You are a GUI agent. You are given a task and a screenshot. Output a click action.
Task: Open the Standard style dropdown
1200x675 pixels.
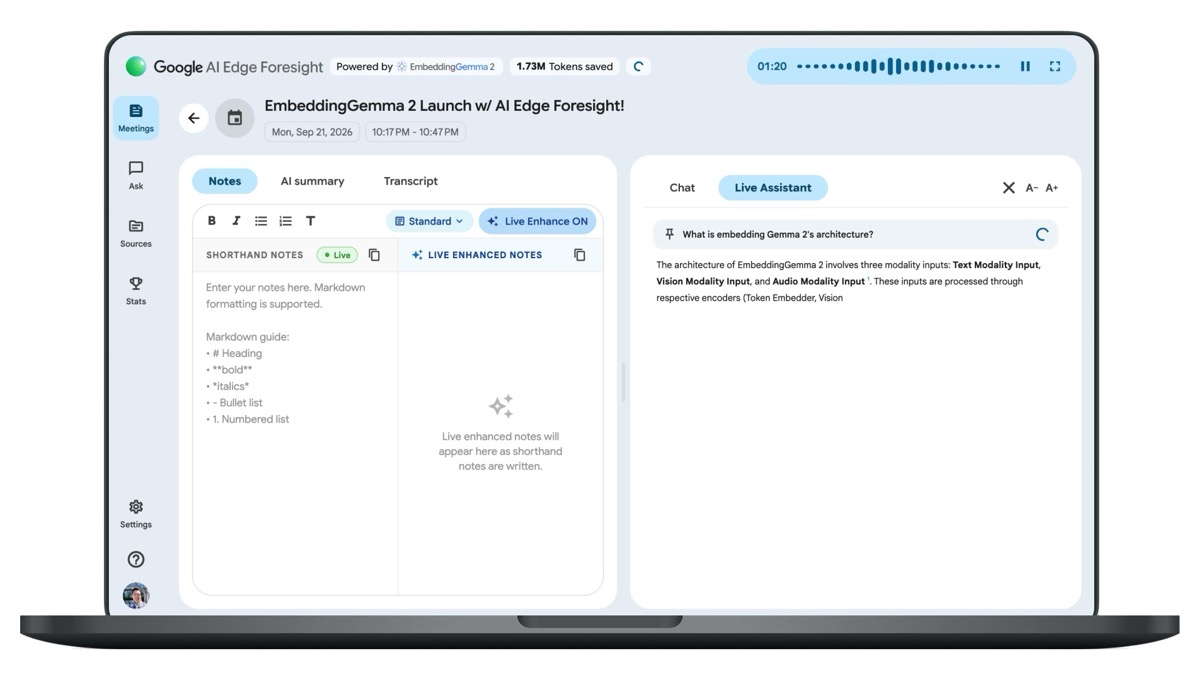click(x=429, y=221)
